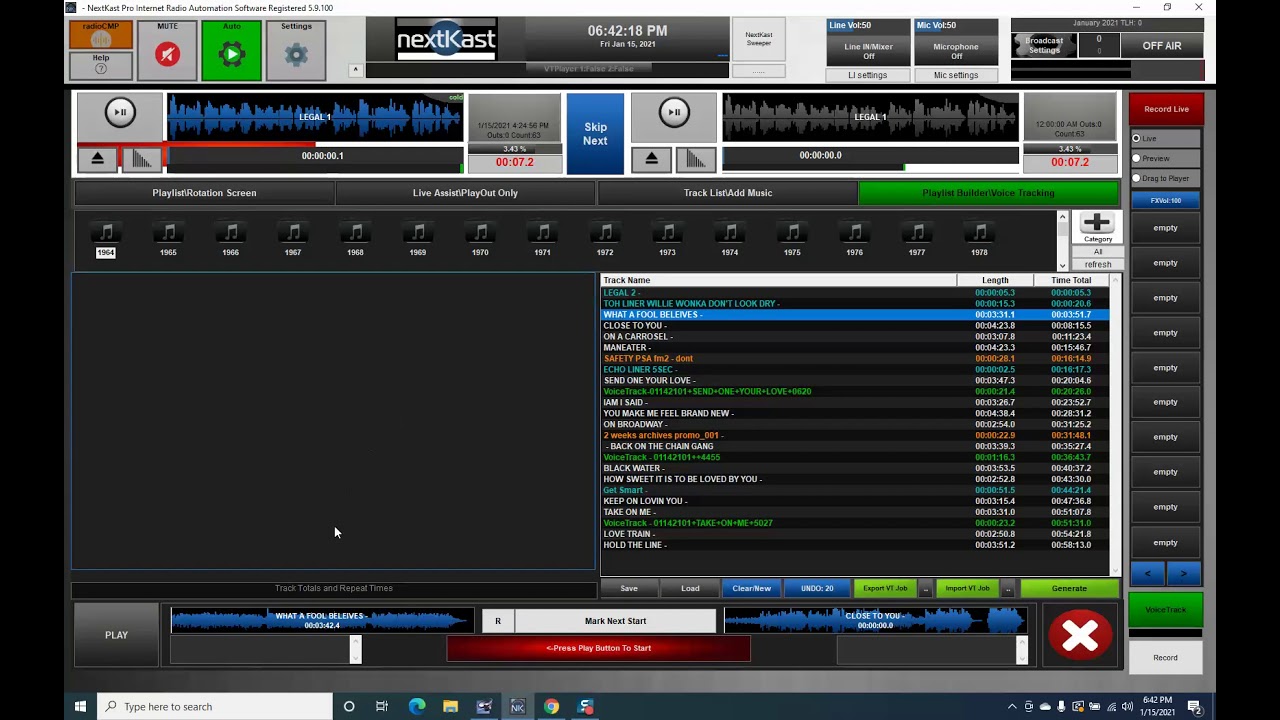Viewport: 1280px width, 720px height.
Task: Open the 1965 music folder
Action: tap(168, 240)
